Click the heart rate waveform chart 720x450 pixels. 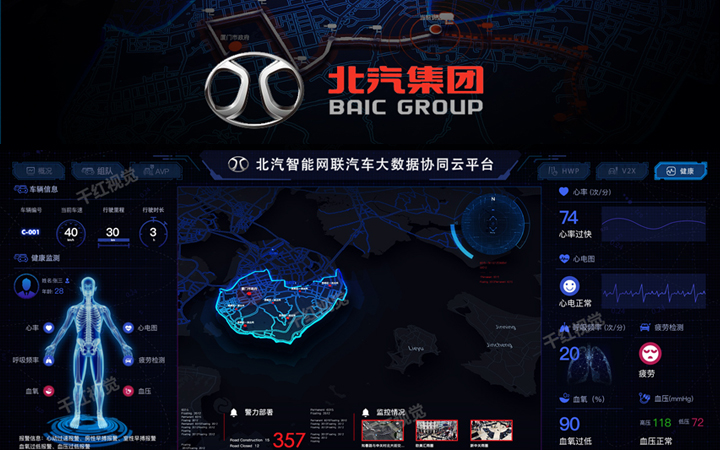(x=653, y=224)
